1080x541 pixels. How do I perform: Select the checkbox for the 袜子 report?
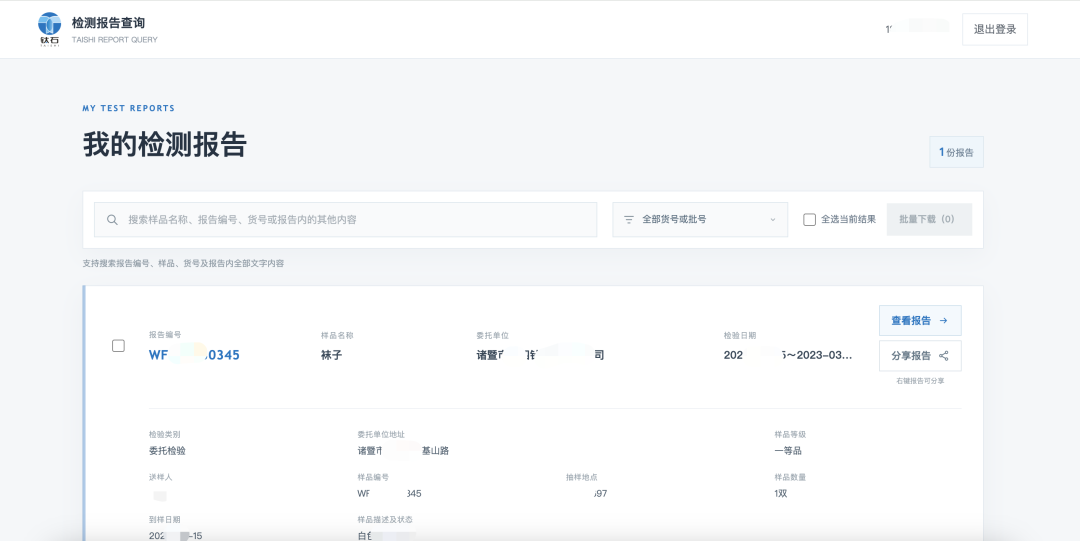(118, 346)
